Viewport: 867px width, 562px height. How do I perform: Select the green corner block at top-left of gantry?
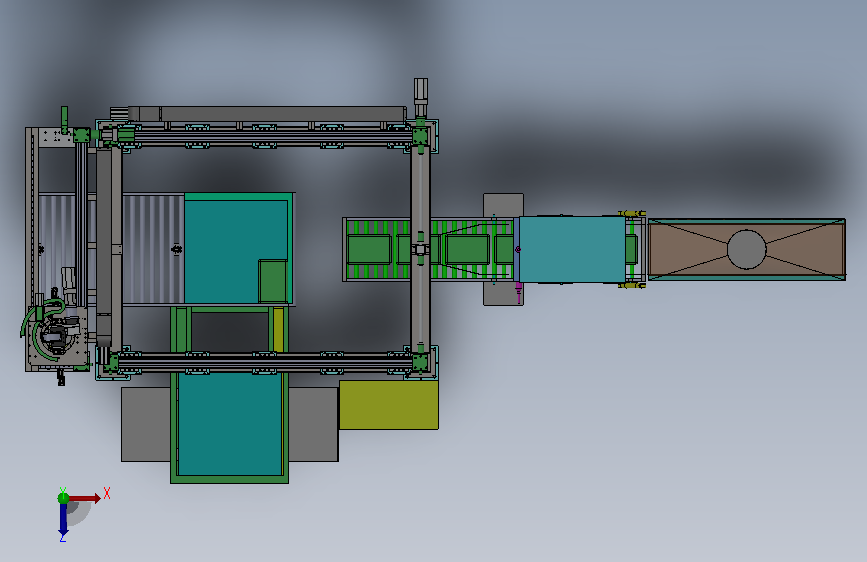tap(81, 135)
